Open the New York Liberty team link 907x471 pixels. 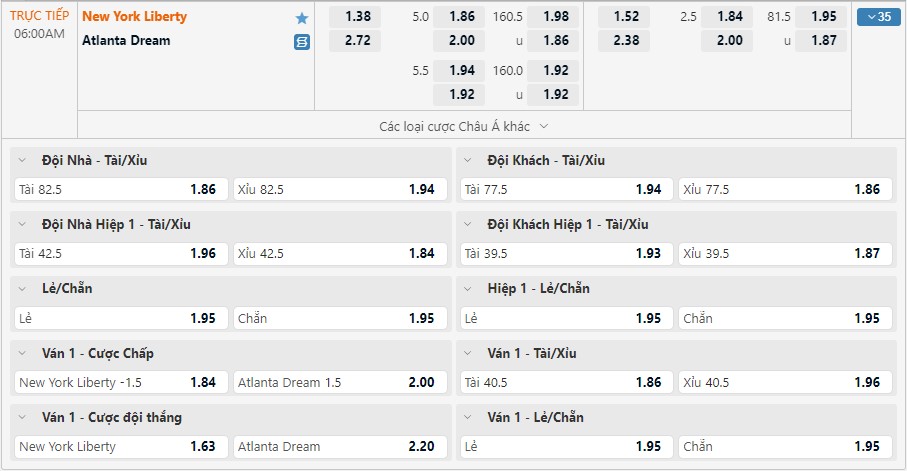coord(134,17)
